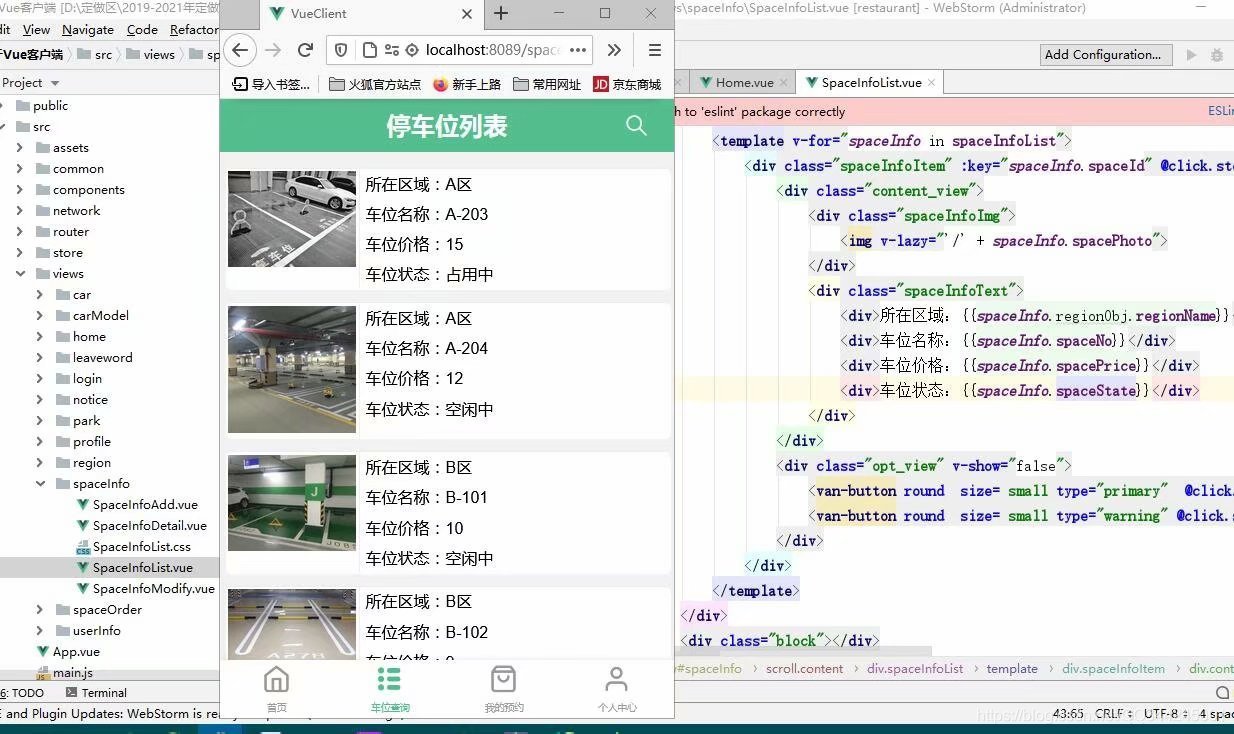1234x734 pixels.
Task: Select the 车位查询 list icon in bottom nav
Action: point(389,680)
